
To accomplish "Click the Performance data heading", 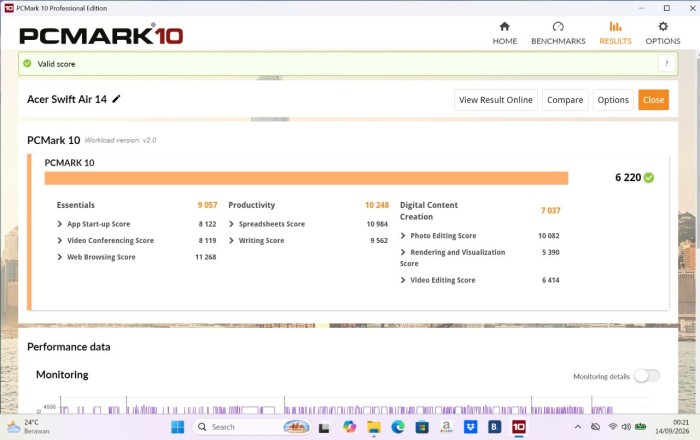I will point(69,347).
